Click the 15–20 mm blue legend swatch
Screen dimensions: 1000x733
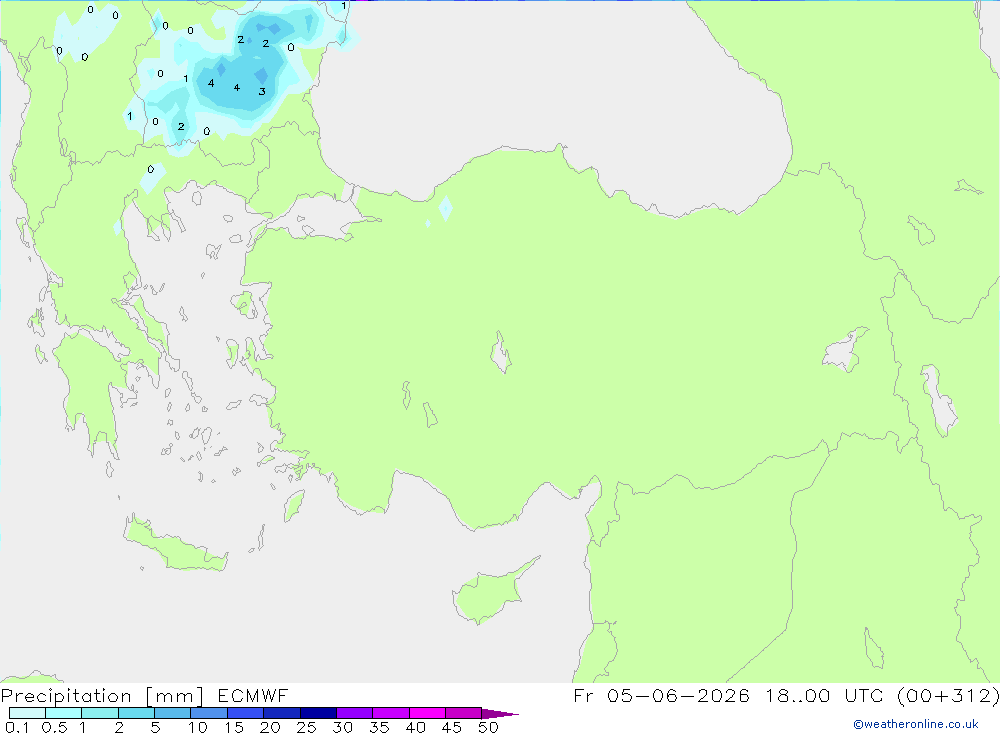pos(245,713)
